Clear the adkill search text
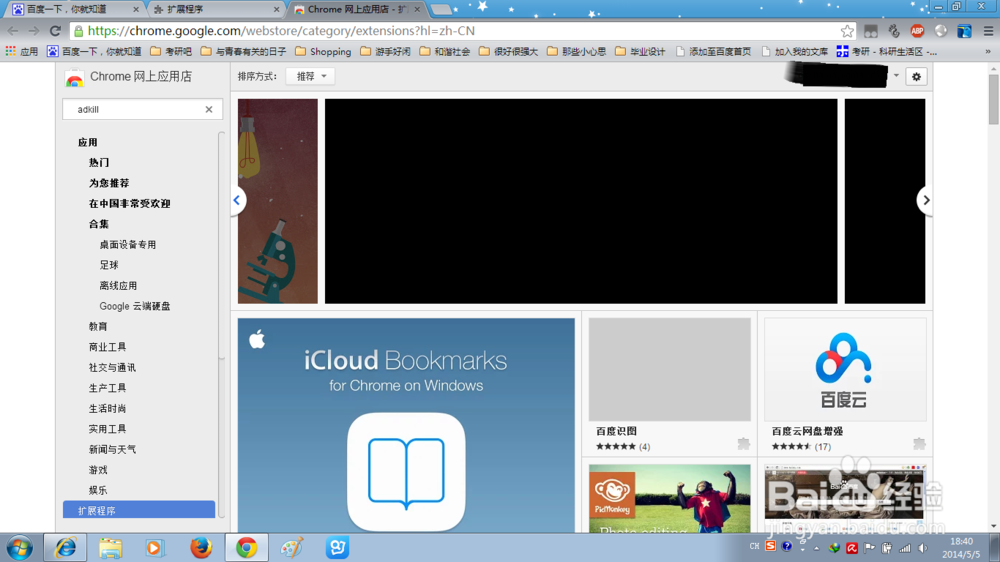 pyautogui.click(x=209, y=109)
